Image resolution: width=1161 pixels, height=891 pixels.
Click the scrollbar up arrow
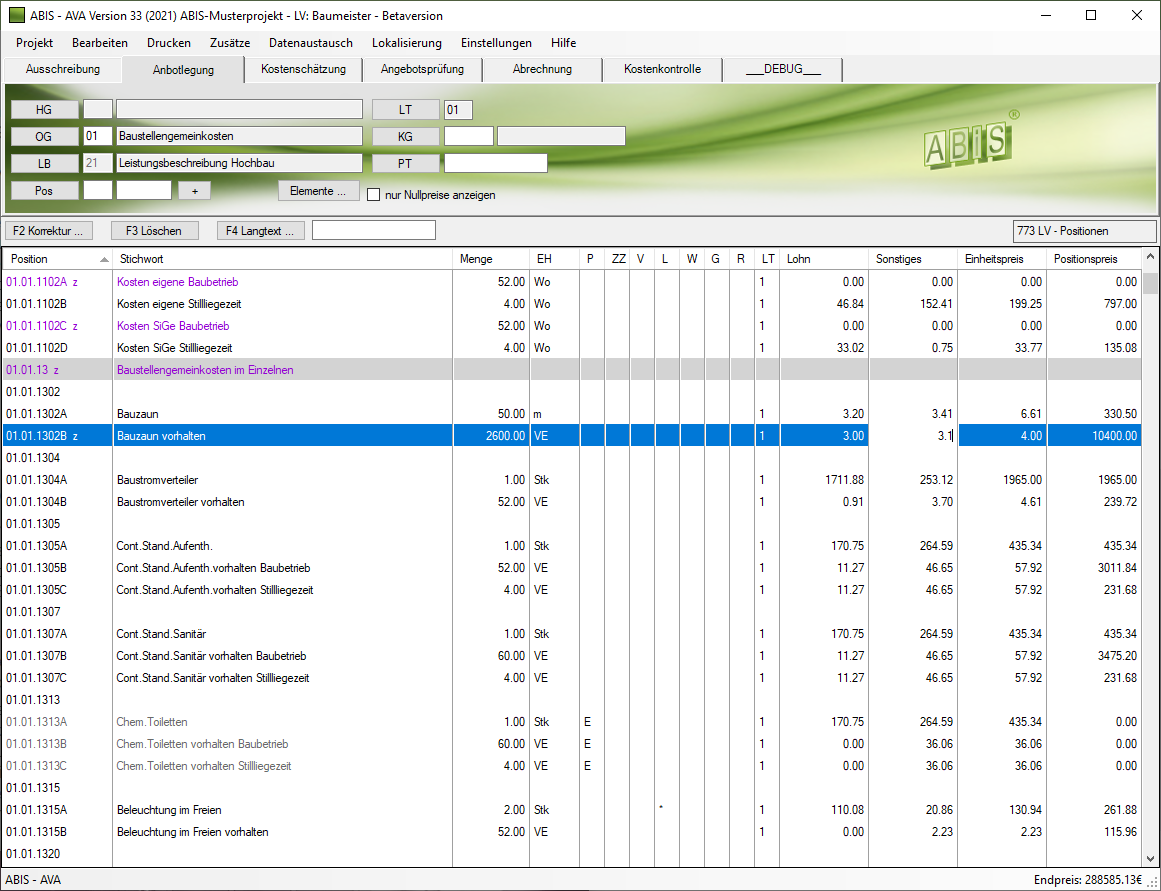pos(1150,257)
